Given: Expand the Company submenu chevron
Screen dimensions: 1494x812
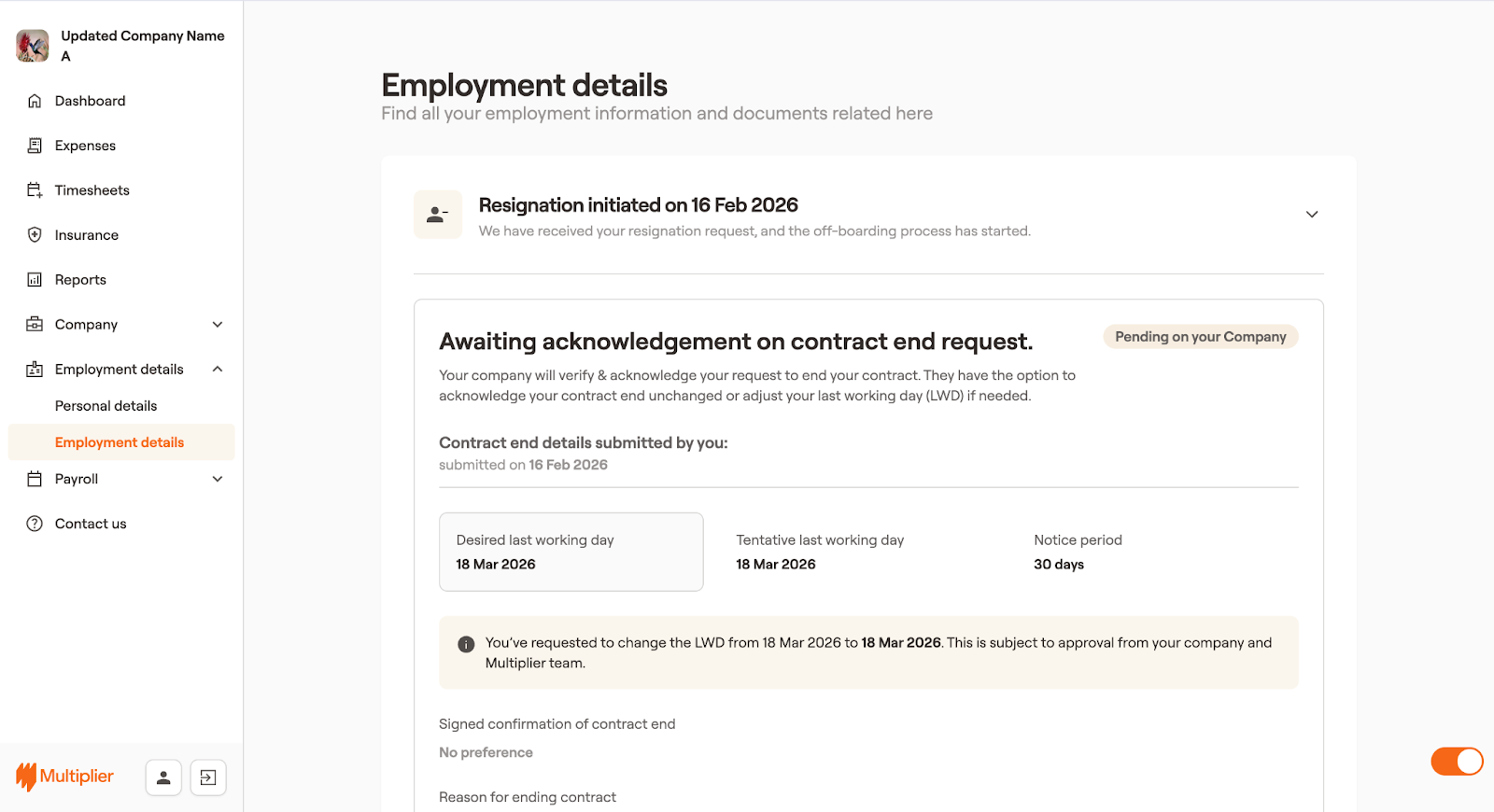Looking at the screenshot, I should coord(218,325).
